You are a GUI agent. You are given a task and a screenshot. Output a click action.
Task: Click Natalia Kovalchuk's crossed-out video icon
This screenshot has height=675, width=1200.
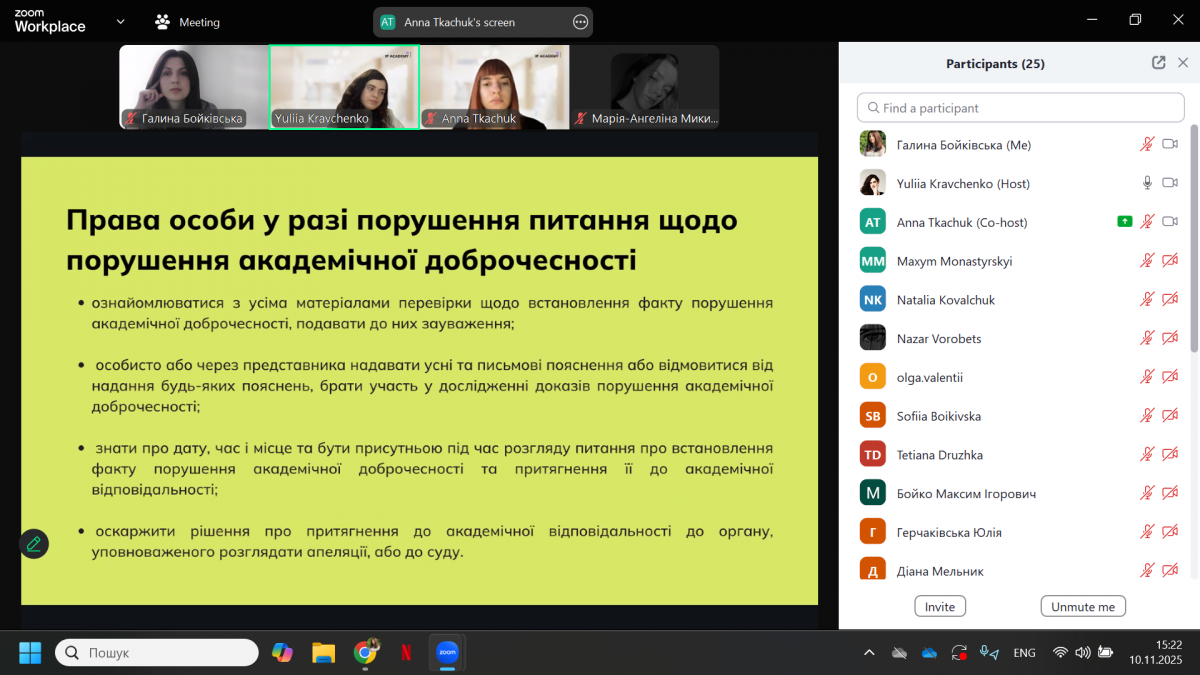1170,299
